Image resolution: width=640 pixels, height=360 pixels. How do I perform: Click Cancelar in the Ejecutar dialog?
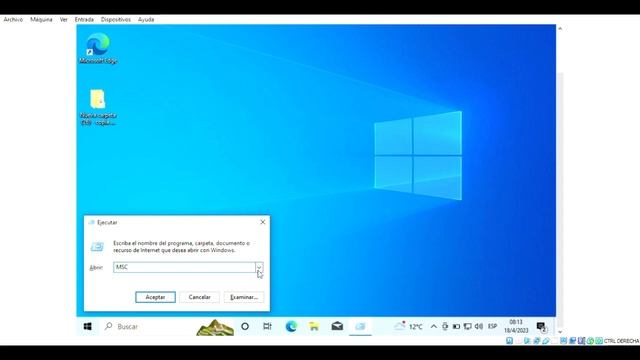(199, 297)
